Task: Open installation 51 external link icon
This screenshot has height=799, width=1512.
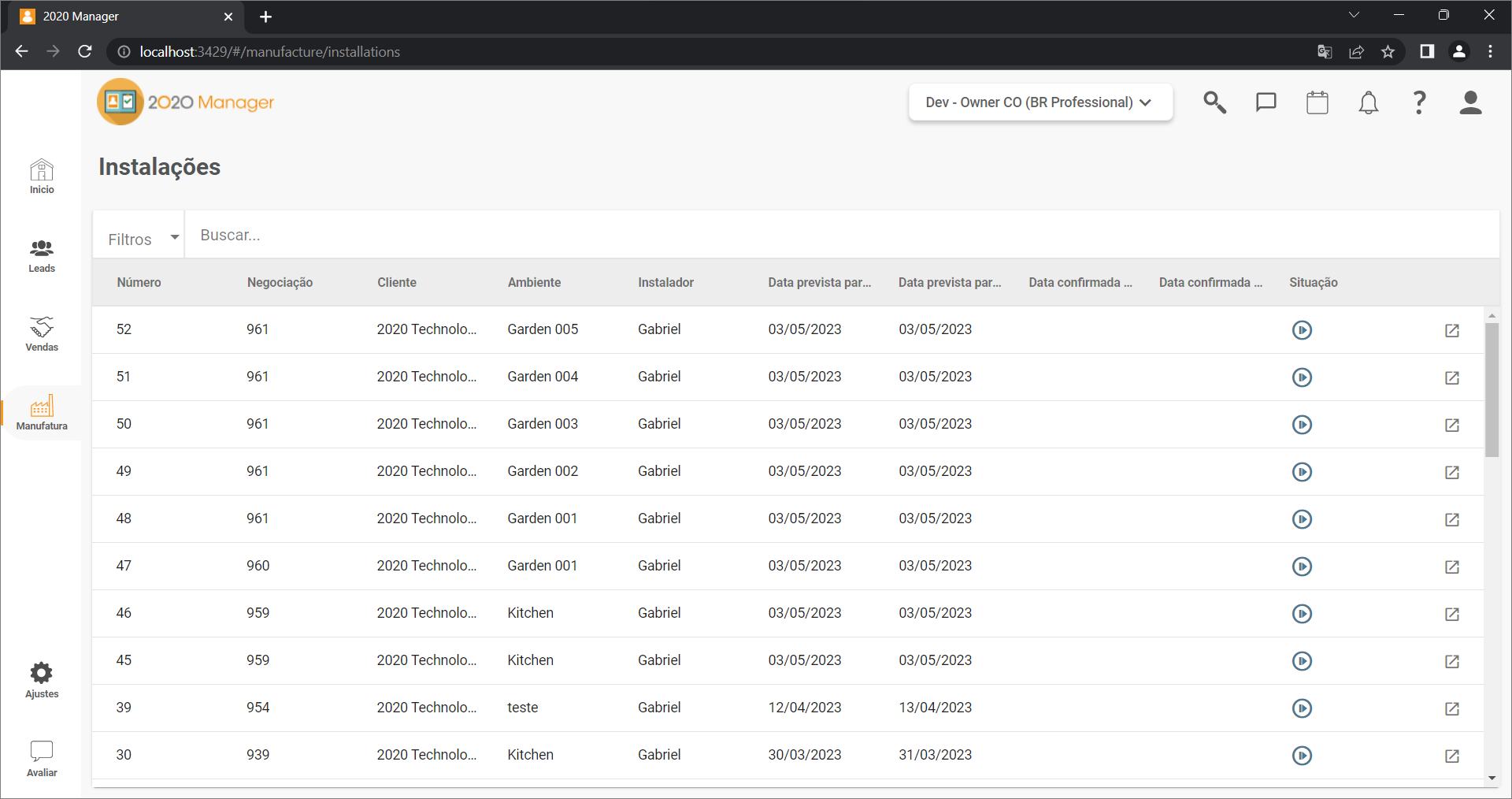Action: 1452,377
